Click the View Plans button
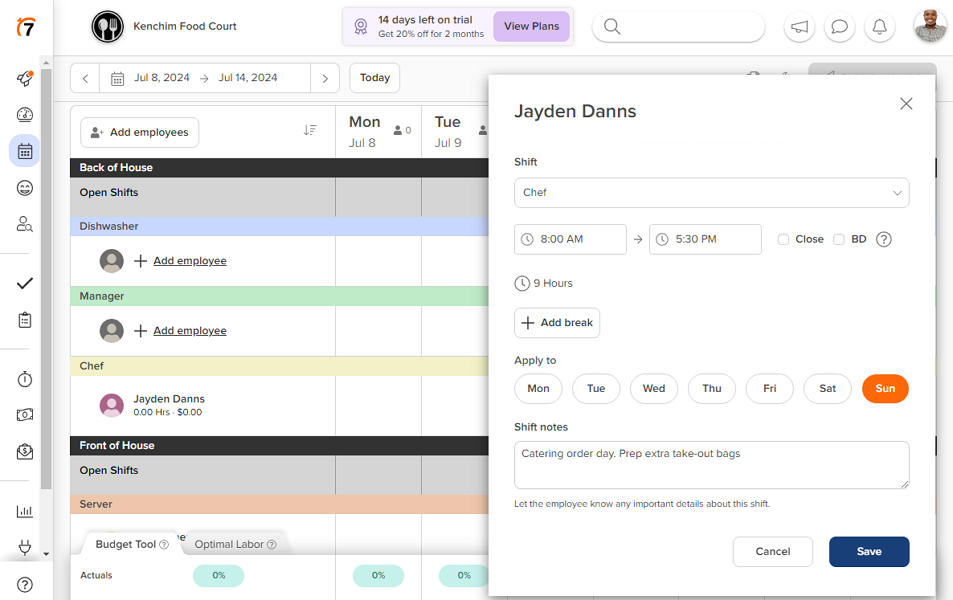Image resolution: width=953 pixels, height=600 pixels. coord(531,27)
